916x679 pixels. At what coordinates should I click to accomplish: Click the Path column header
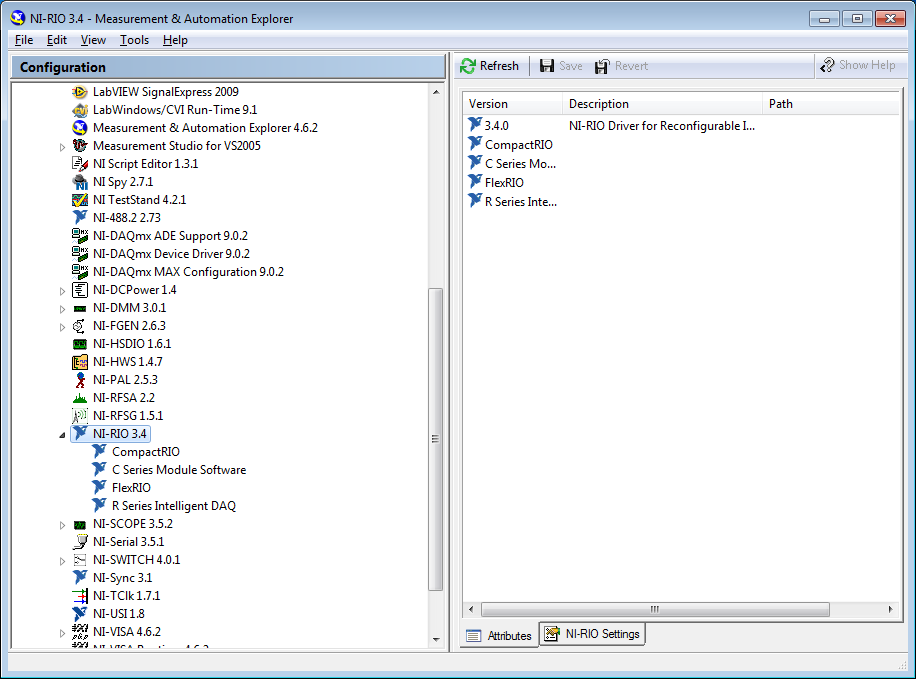831,104
